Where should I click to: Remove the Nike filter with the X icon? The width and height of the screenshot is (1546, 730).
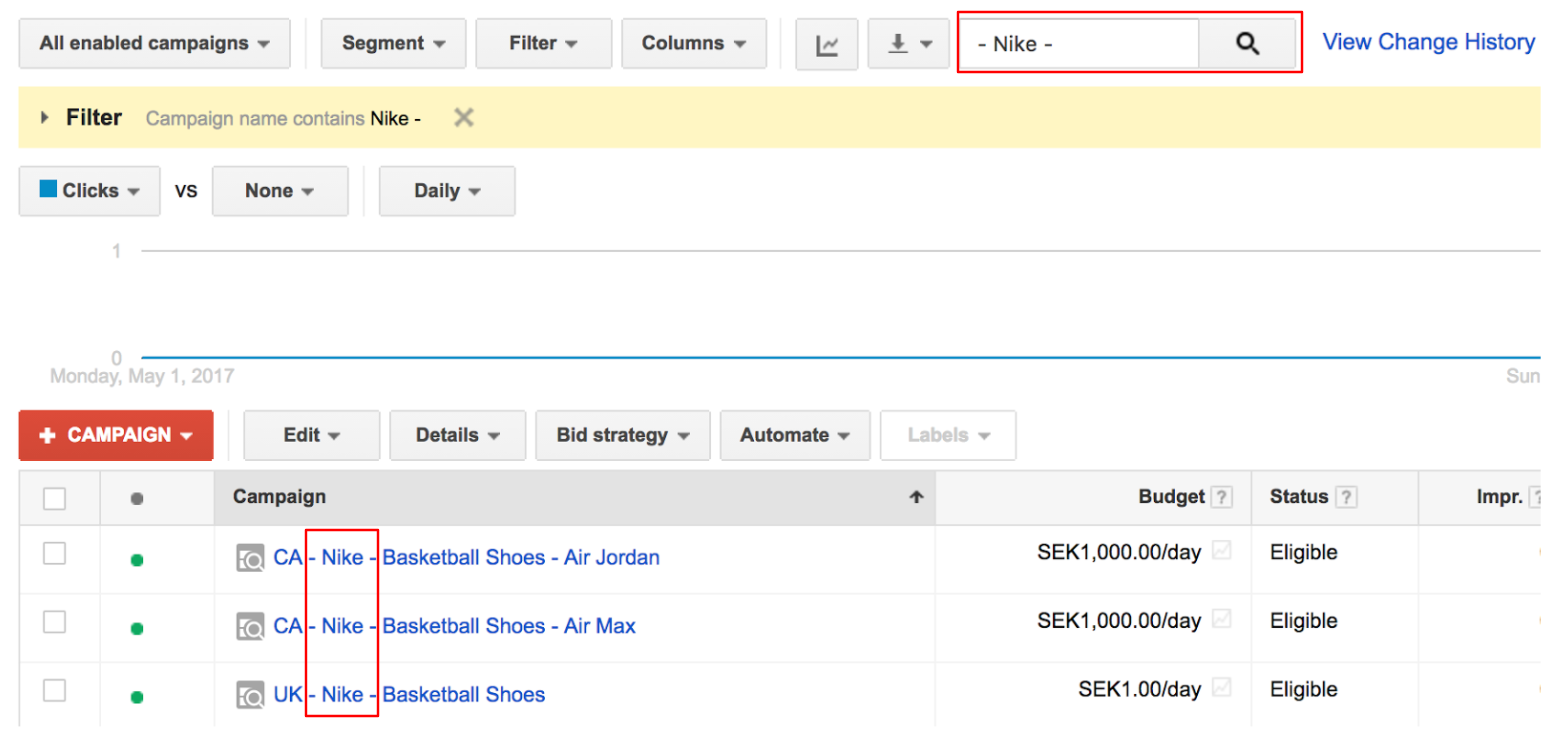(463, 117)
